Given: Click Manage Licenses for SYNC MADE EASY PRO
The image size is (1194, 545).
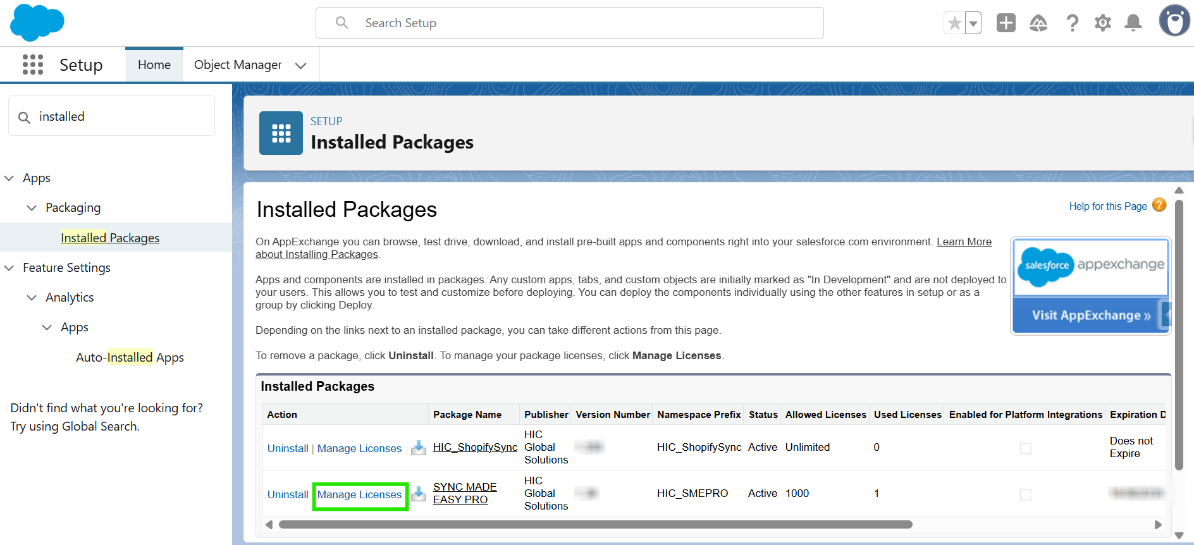Looking at the screenshot, I should pos(359,495).
